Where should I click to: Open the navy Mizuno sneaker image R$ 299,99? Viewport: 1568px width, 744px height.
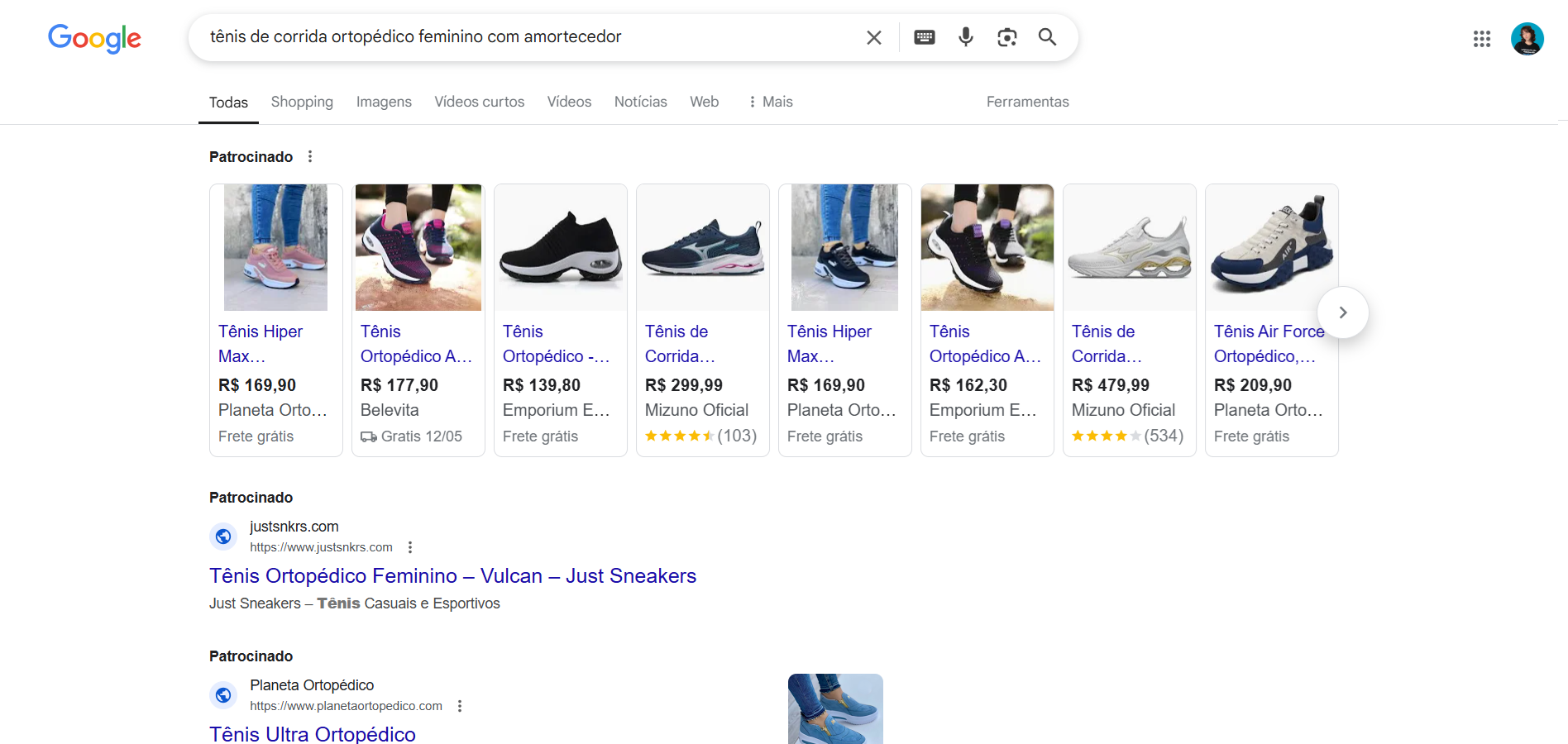click(703, 248)
